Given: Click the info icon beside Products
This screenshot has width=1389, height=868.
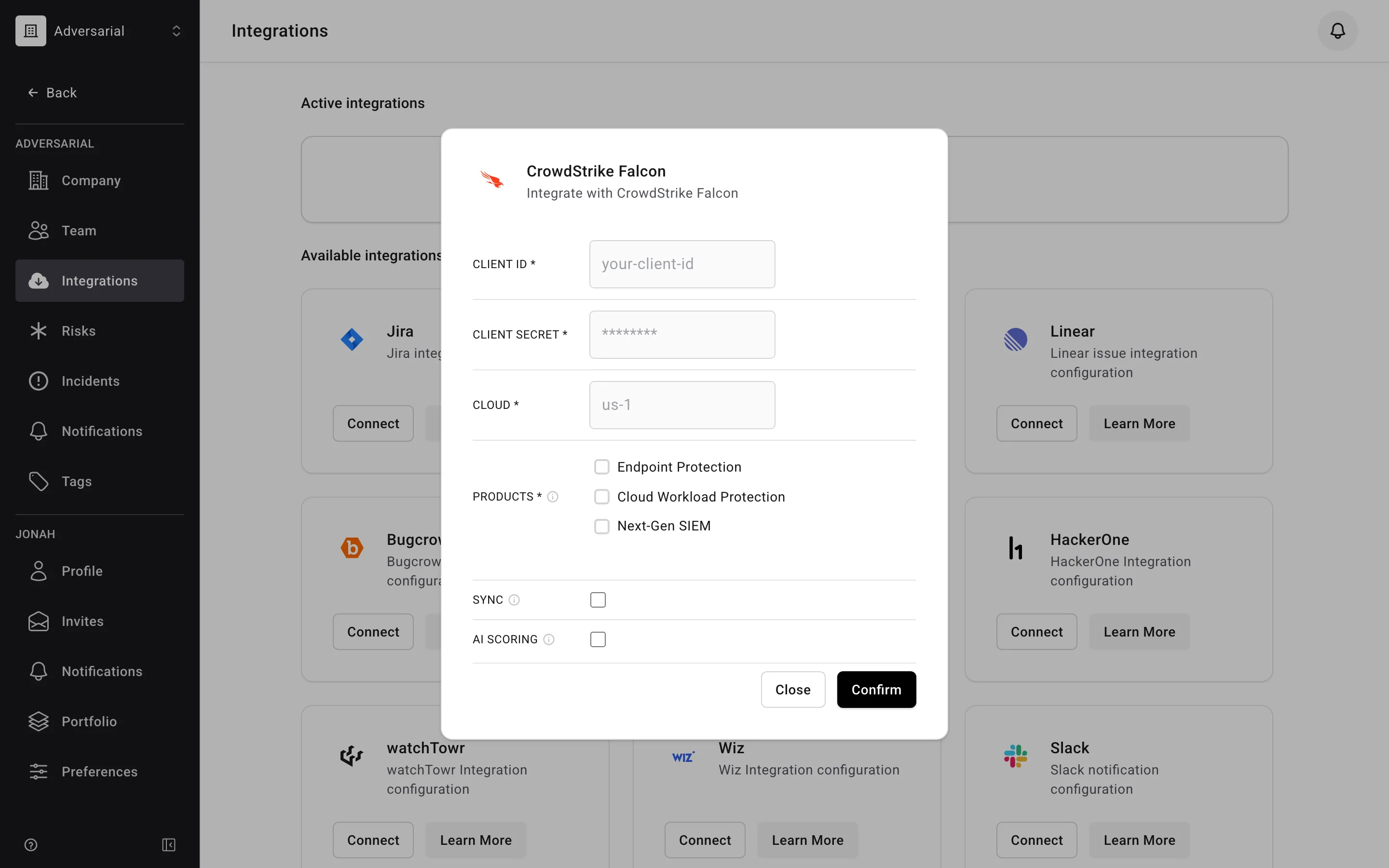Looking at the screenshot, I should tap(553, 497).
